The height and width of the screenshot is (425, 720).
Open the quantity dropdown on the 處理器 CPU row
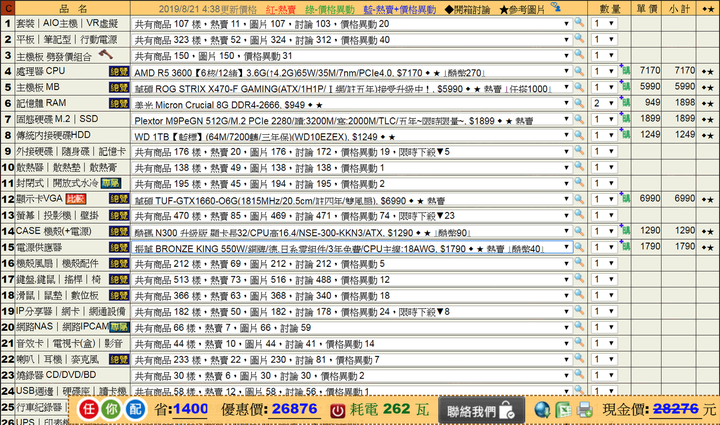point(604,71)
